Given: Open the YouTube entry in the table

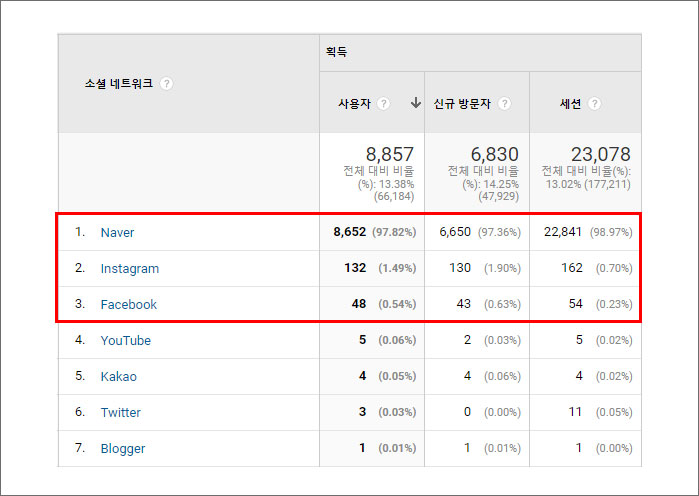Looking at the screenshot, I should (125, 340).
